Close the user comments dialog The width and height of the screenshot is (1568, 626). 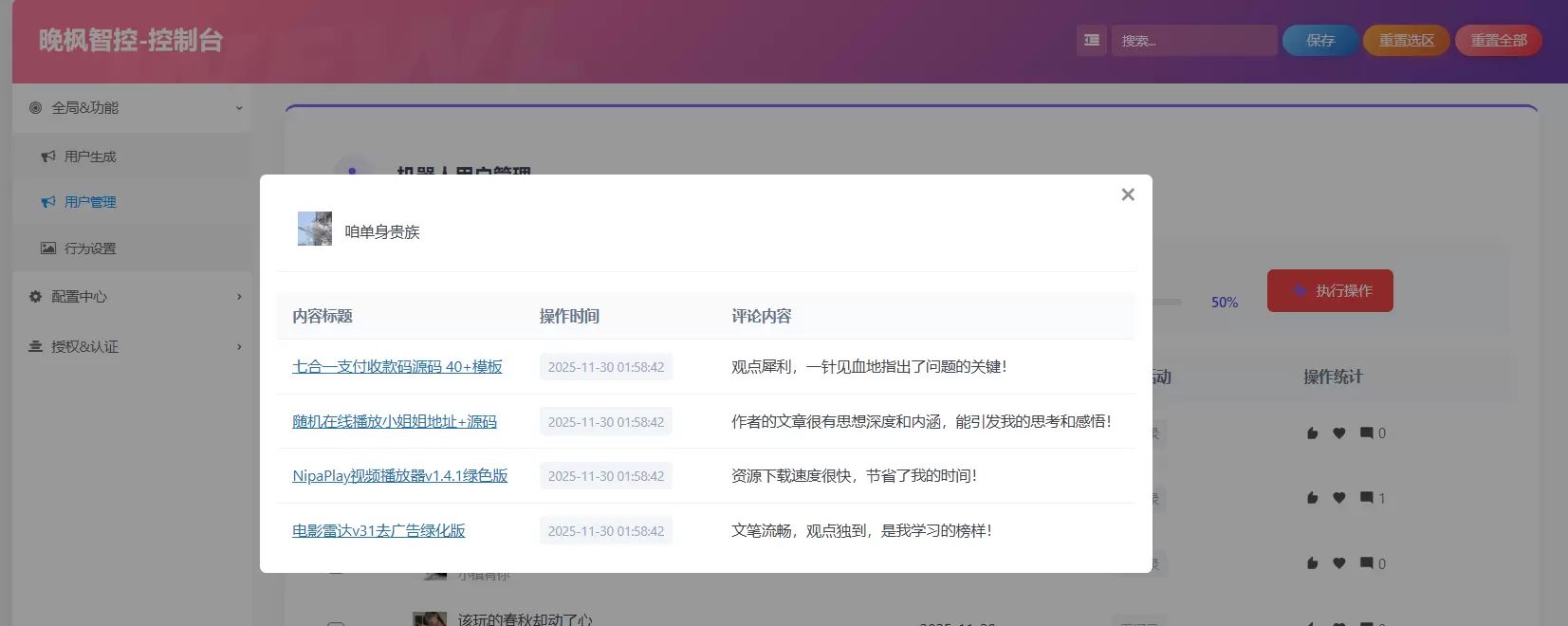pyautogui.click(x=1127, y=194)
